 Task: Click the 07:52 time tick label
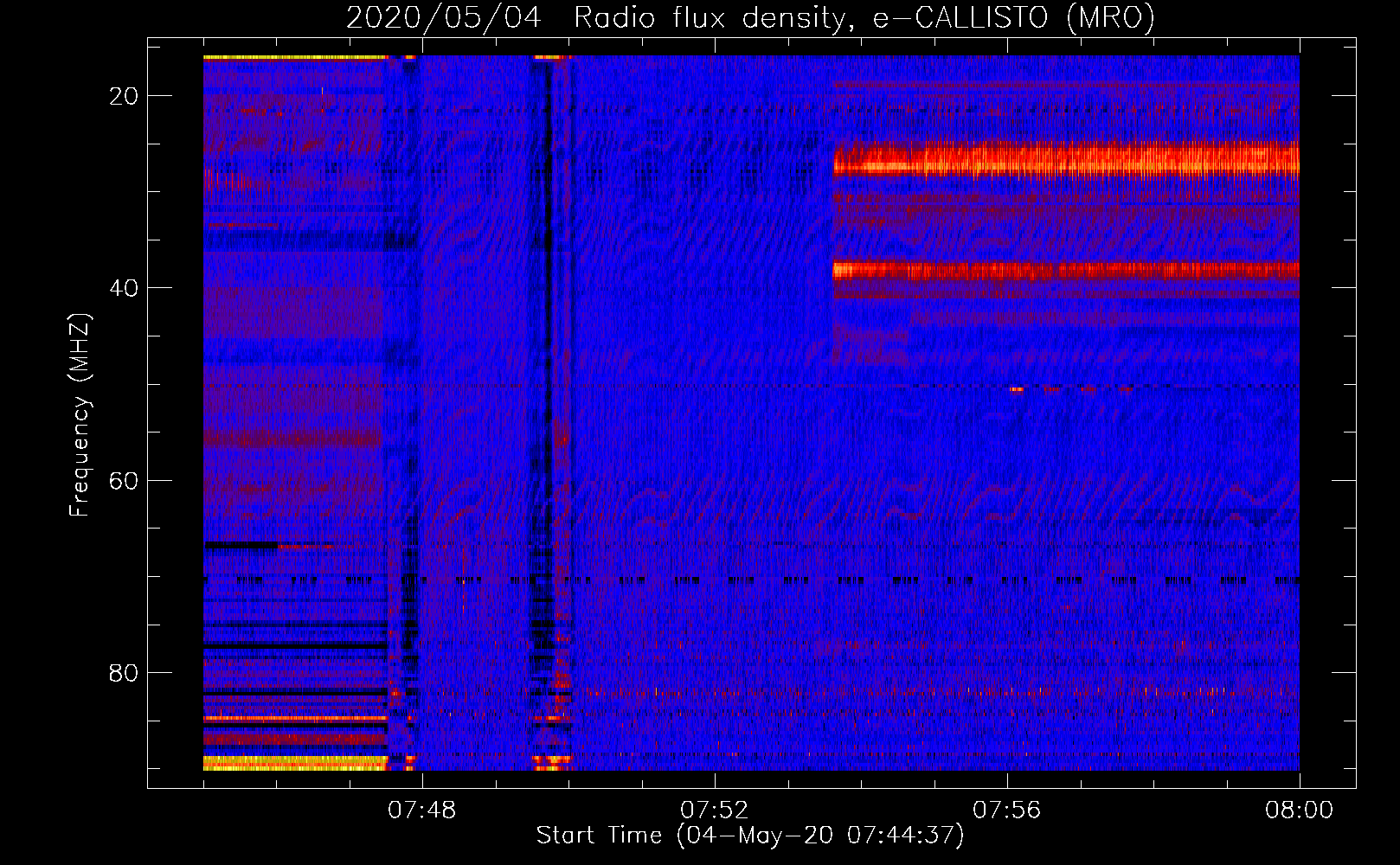pyautogui.click(x=715, y=810)
